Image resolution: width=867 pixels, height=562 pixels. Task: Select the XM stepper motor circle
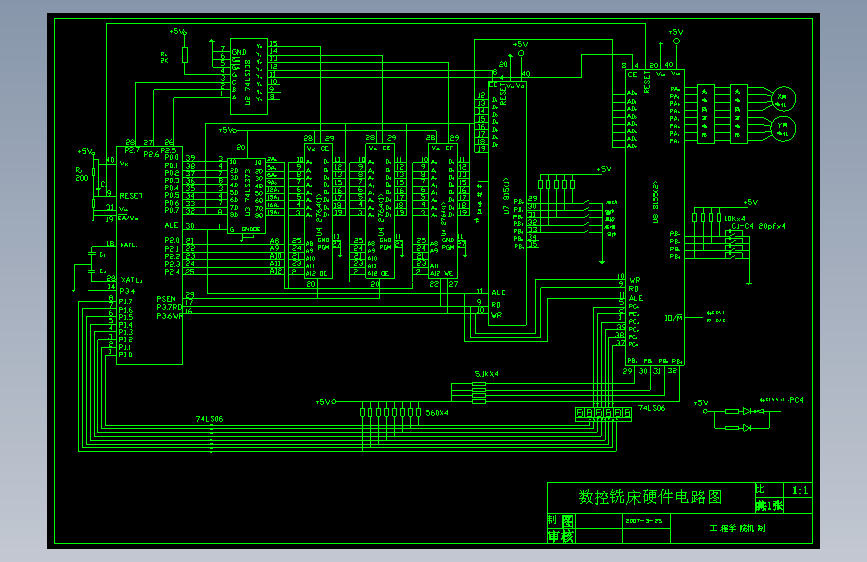[x=783, y=100]
